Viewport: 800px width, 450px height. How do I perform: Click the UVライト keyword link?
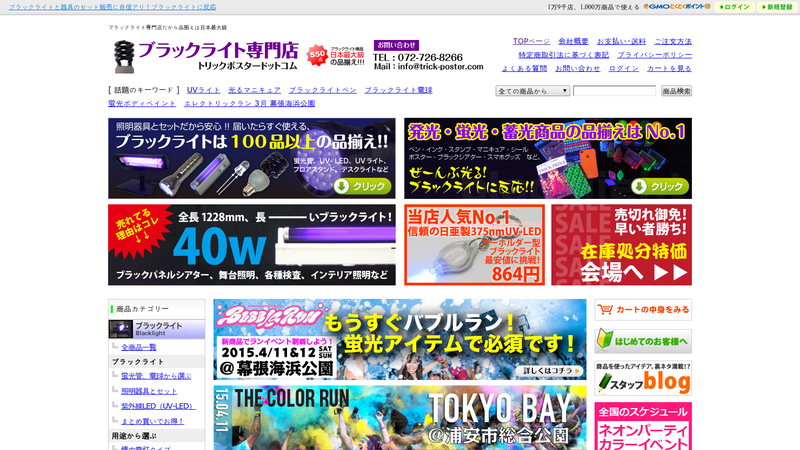(x=203, y=90)
